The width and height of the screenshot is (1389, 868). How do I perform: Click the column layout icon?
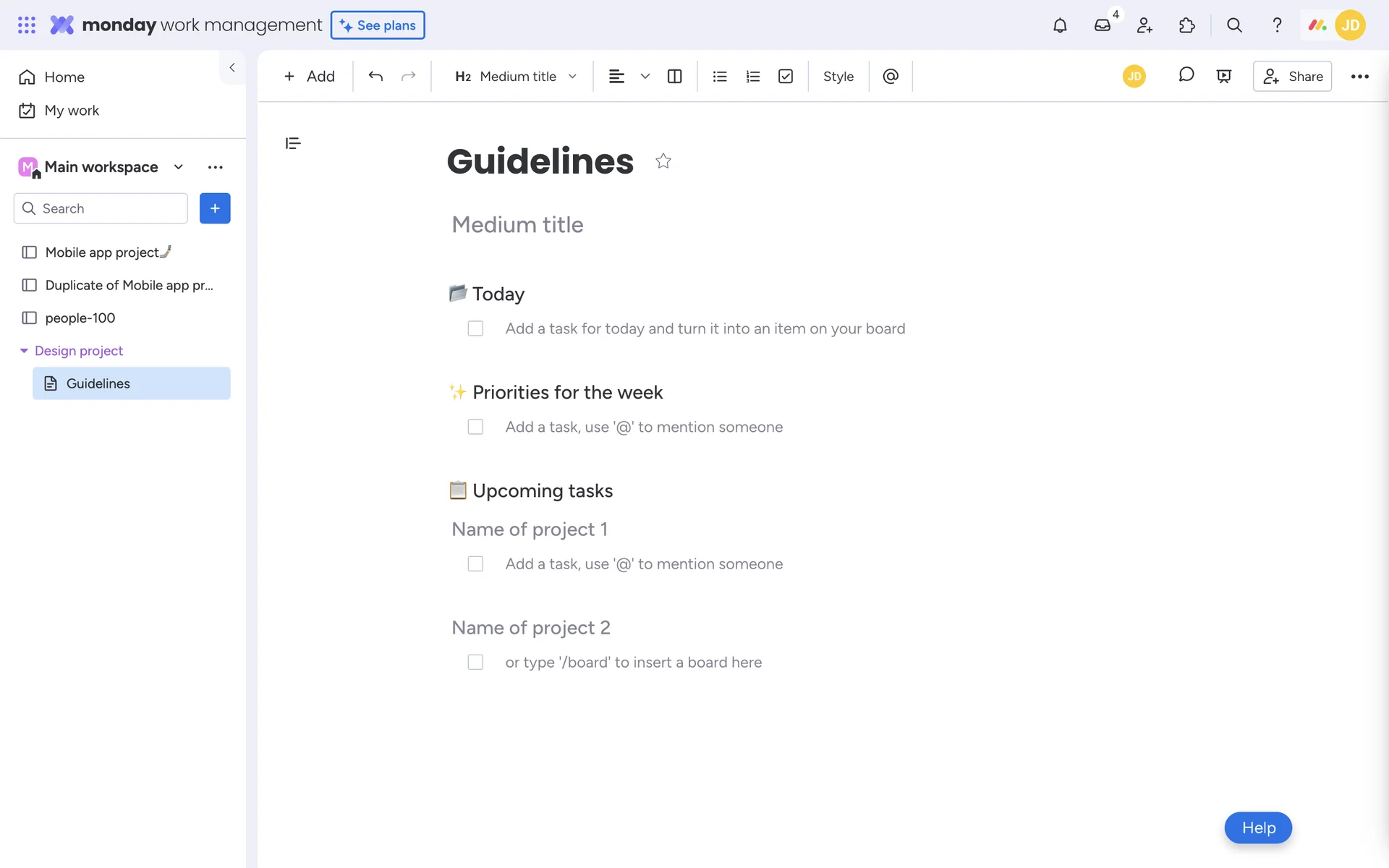[x=674, y=76]
